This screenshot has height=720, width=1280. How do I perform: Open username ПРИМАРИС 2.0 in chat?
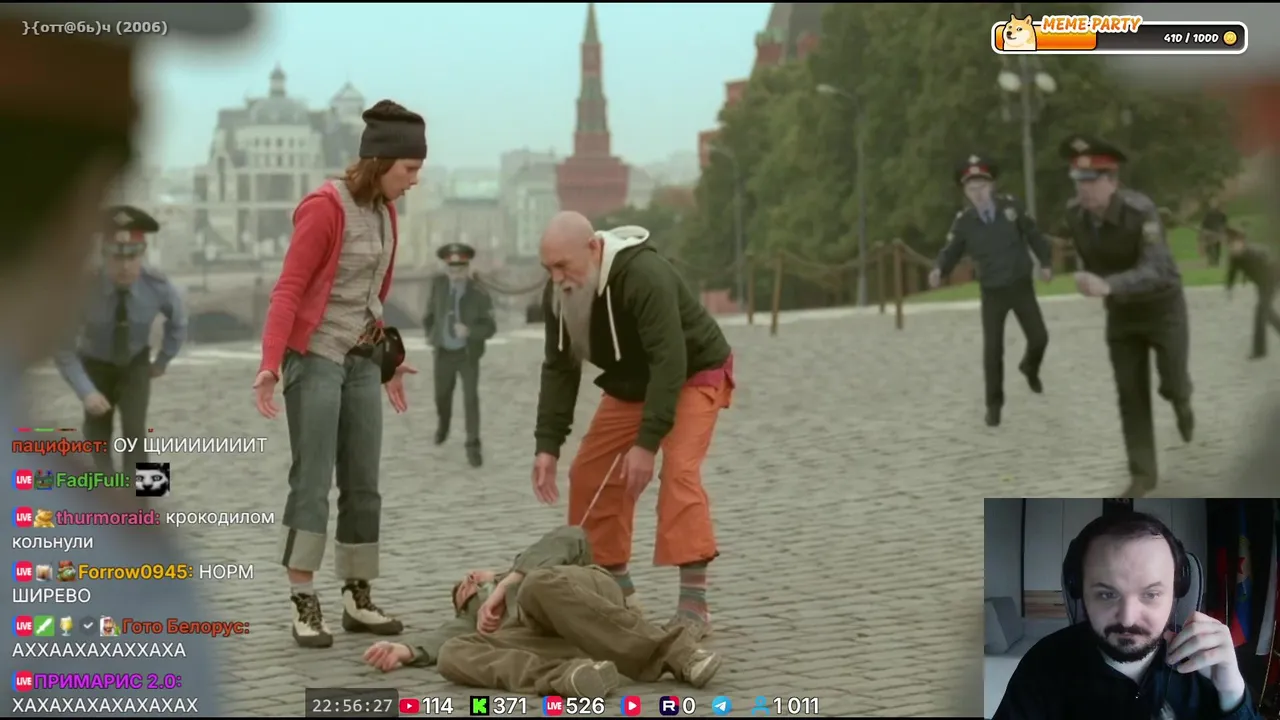tap(107, 681)
